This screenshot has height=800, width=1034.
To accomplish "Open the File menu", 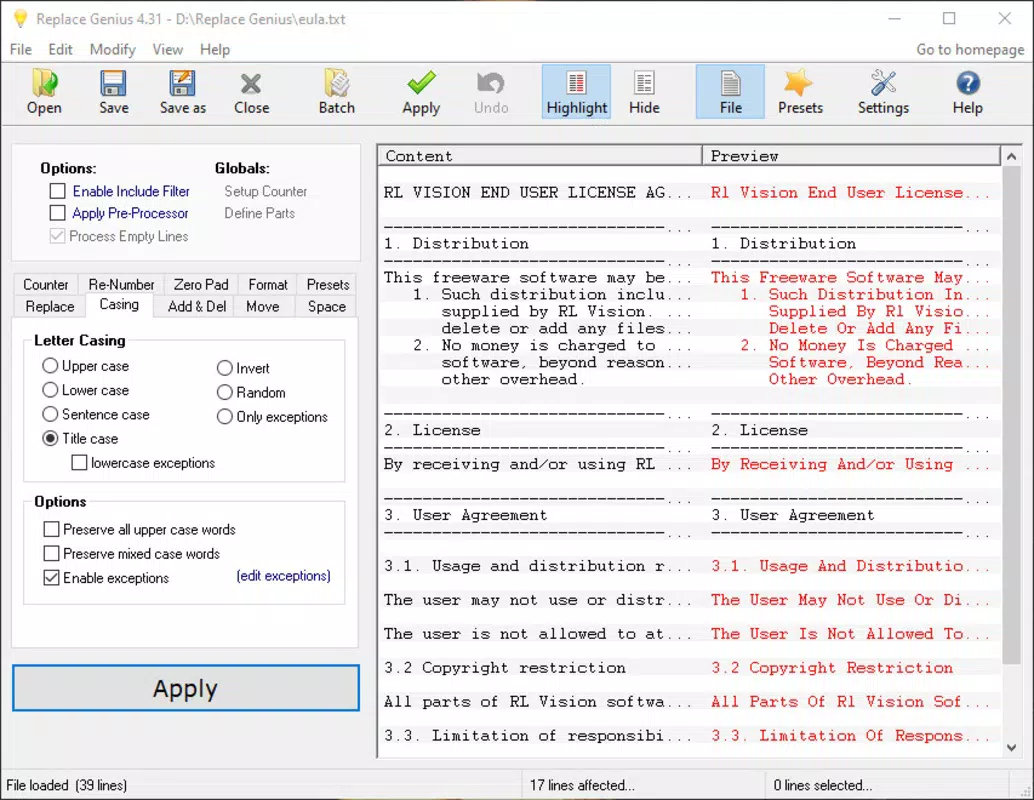I will pos(20,49).
